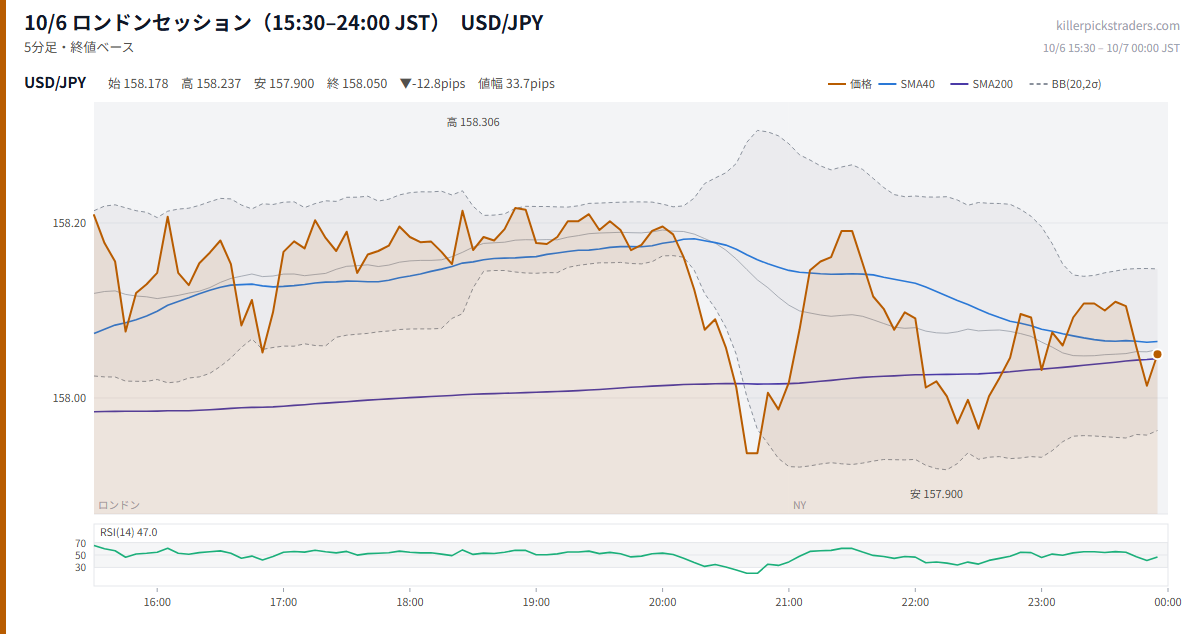Toggle the BB(20,2σ) legend entry
Image resolution: width=1200 pixels, height=634 pixels.
1065,84
